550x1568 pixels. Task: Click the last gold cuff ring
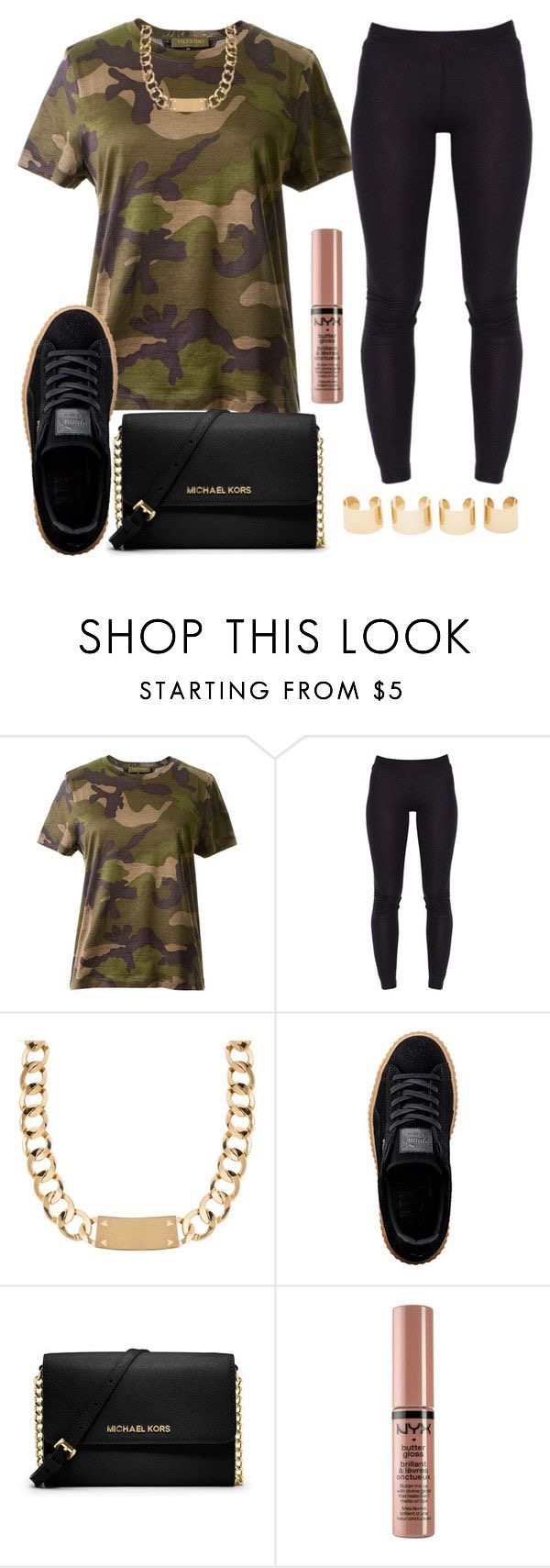(x=500, y=514)
